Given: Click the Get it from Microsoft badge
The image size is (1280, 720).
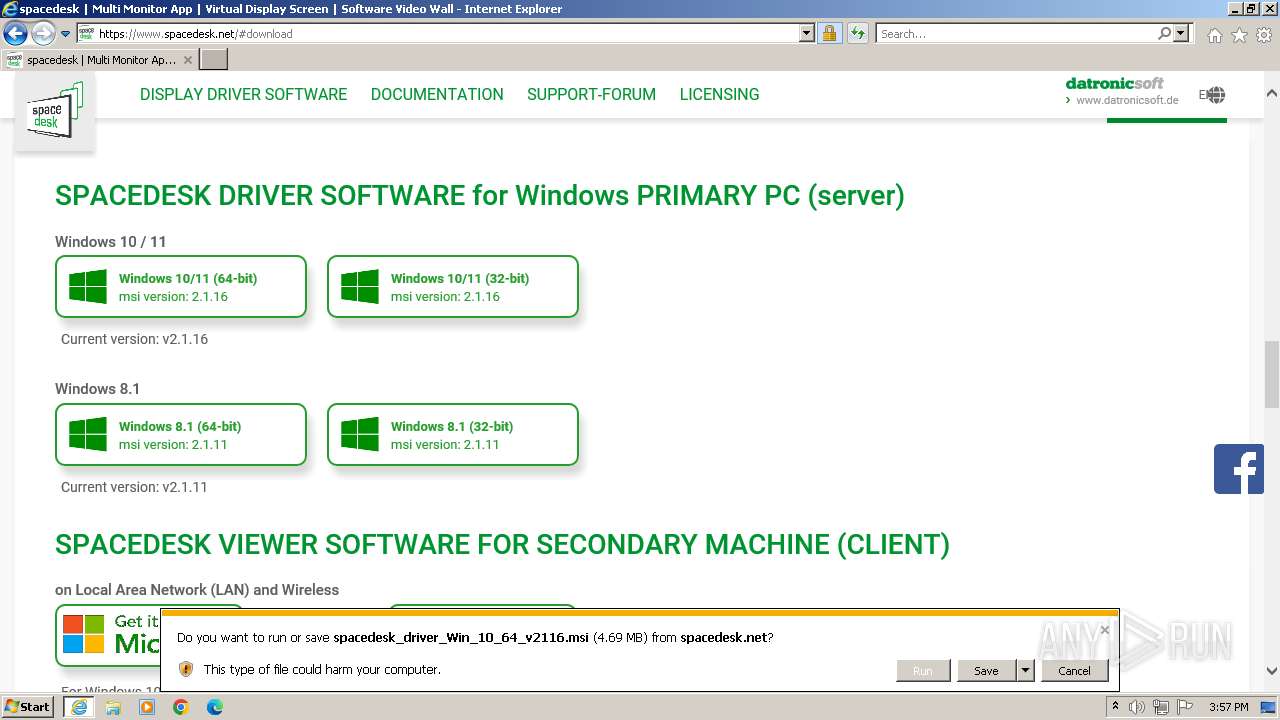Looking at the screenshot, I should pos(110,635).
